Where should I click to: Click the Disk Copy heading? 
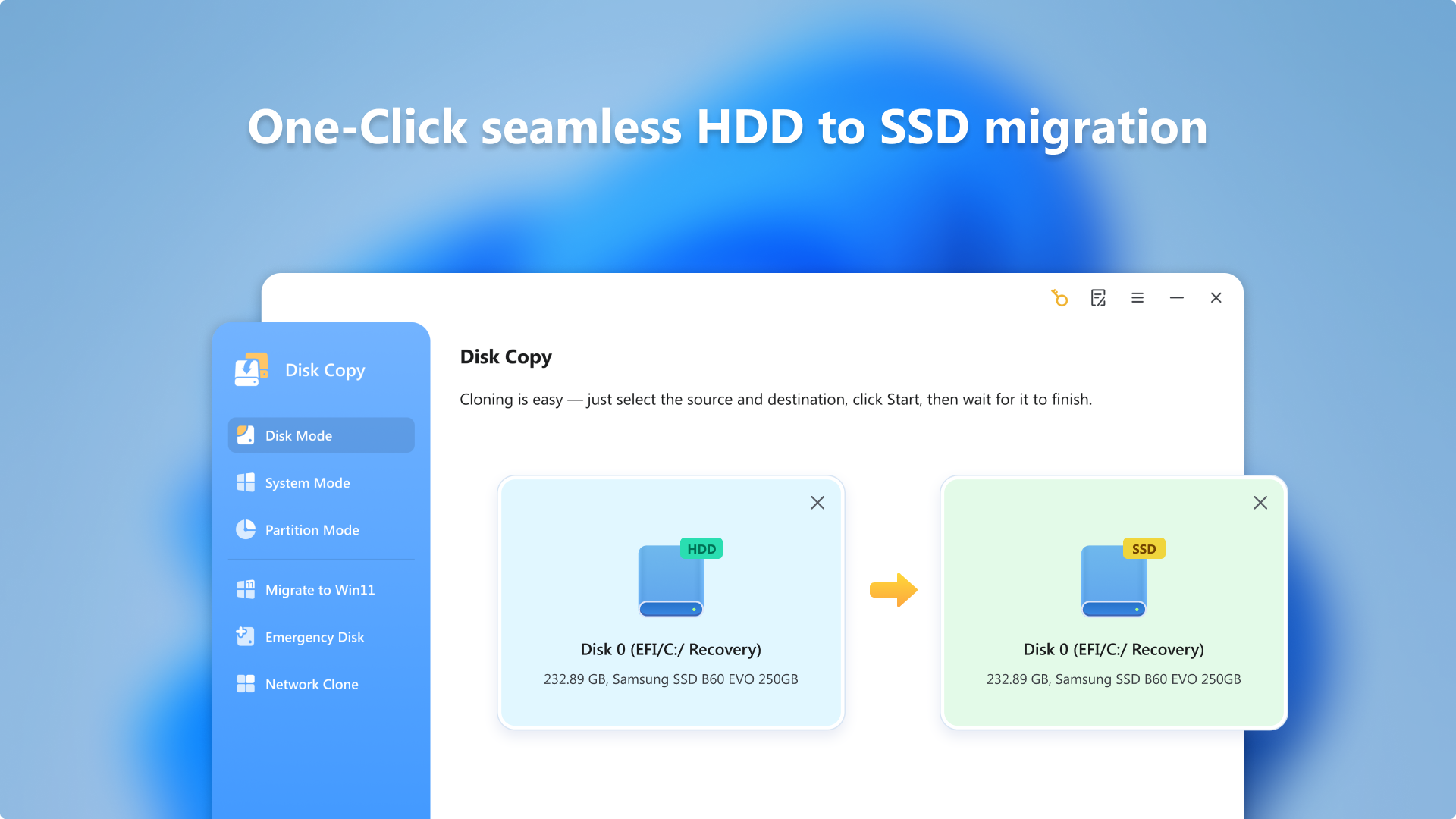[x=505, y=356]
